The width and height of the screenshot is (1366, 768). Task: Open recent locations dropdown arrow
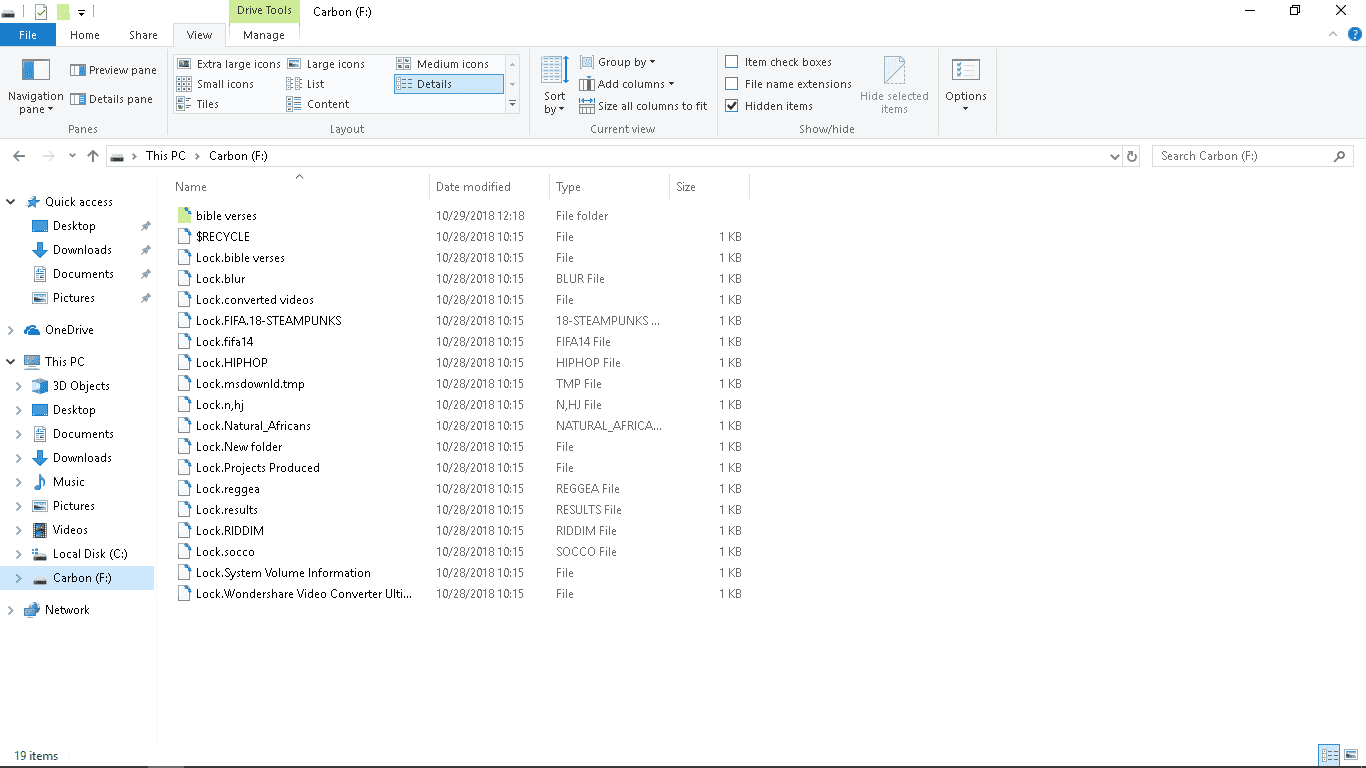72,156
